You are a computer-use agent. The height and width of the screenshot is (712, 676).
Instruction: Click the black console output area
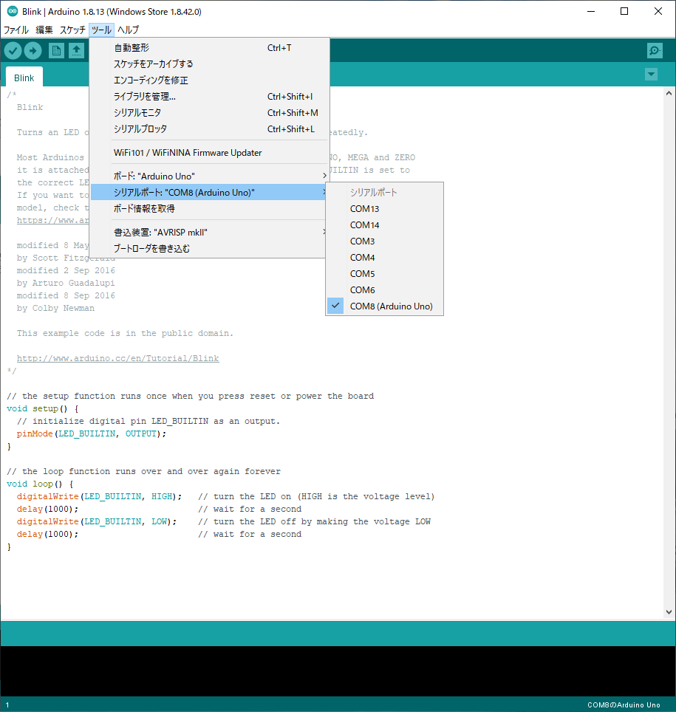coord(338,671)
